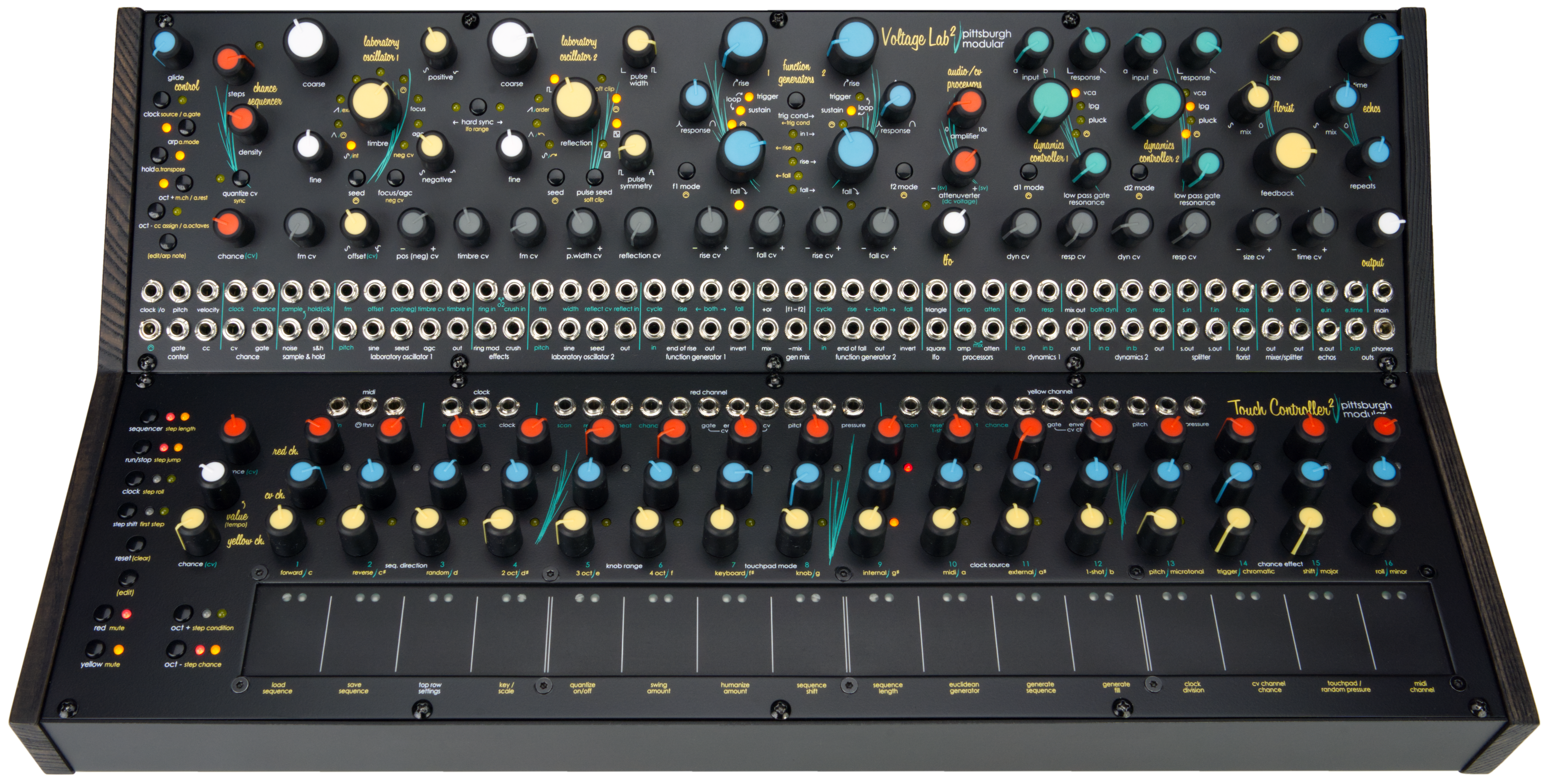Toggle the red mute button
Image resolution: width=1546 pixels, height=784 pixels.
[x=103, y=614]
